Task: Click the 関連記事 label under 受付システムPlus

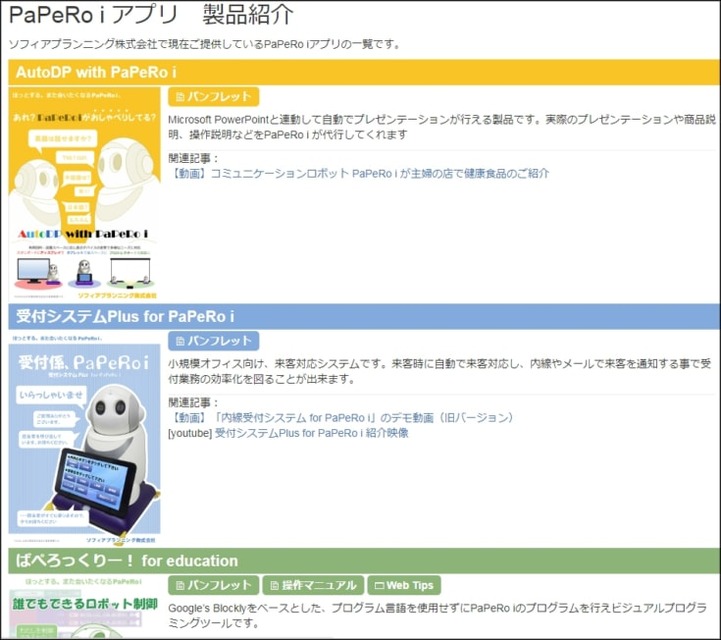Action: point(193,403)
